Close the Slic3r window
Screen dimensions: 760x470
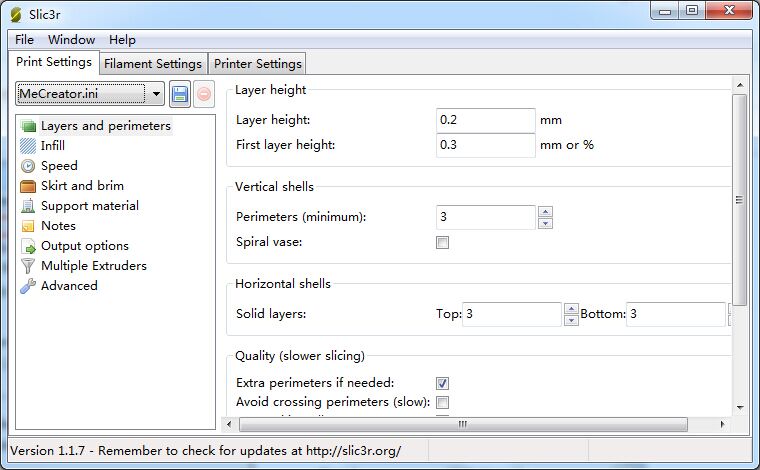[x=729, y=11]
